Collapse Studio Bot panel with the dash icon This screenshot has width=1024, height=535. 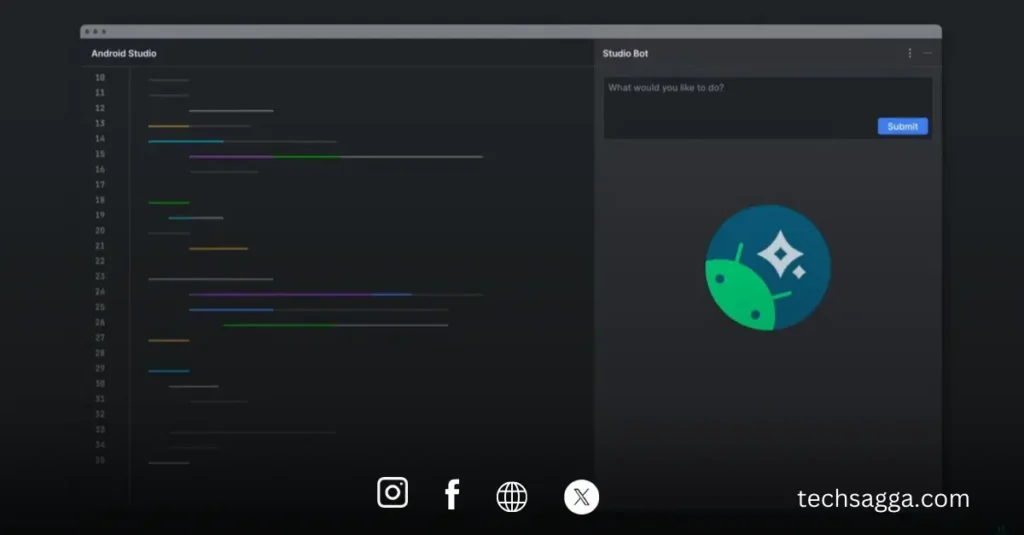point(928,53)
